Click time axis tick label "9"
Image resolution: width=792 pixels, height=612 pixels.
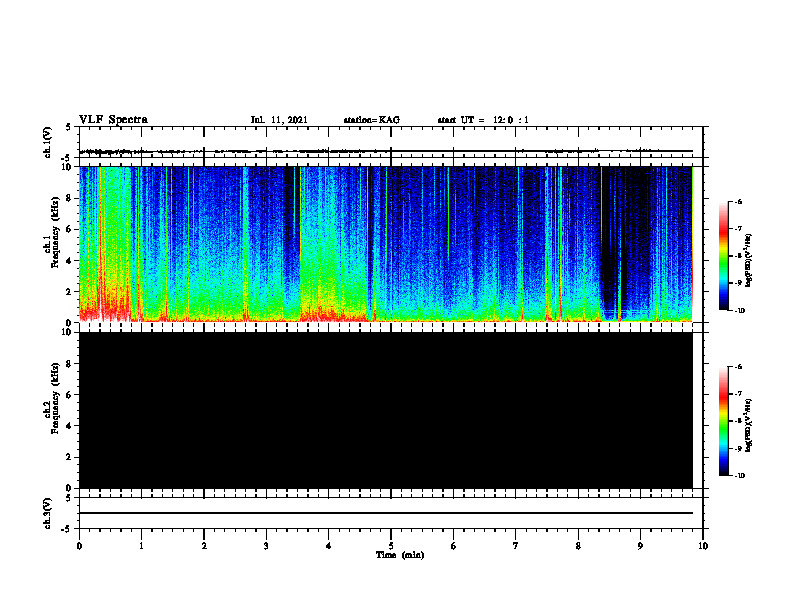click(x=640, y=546)
